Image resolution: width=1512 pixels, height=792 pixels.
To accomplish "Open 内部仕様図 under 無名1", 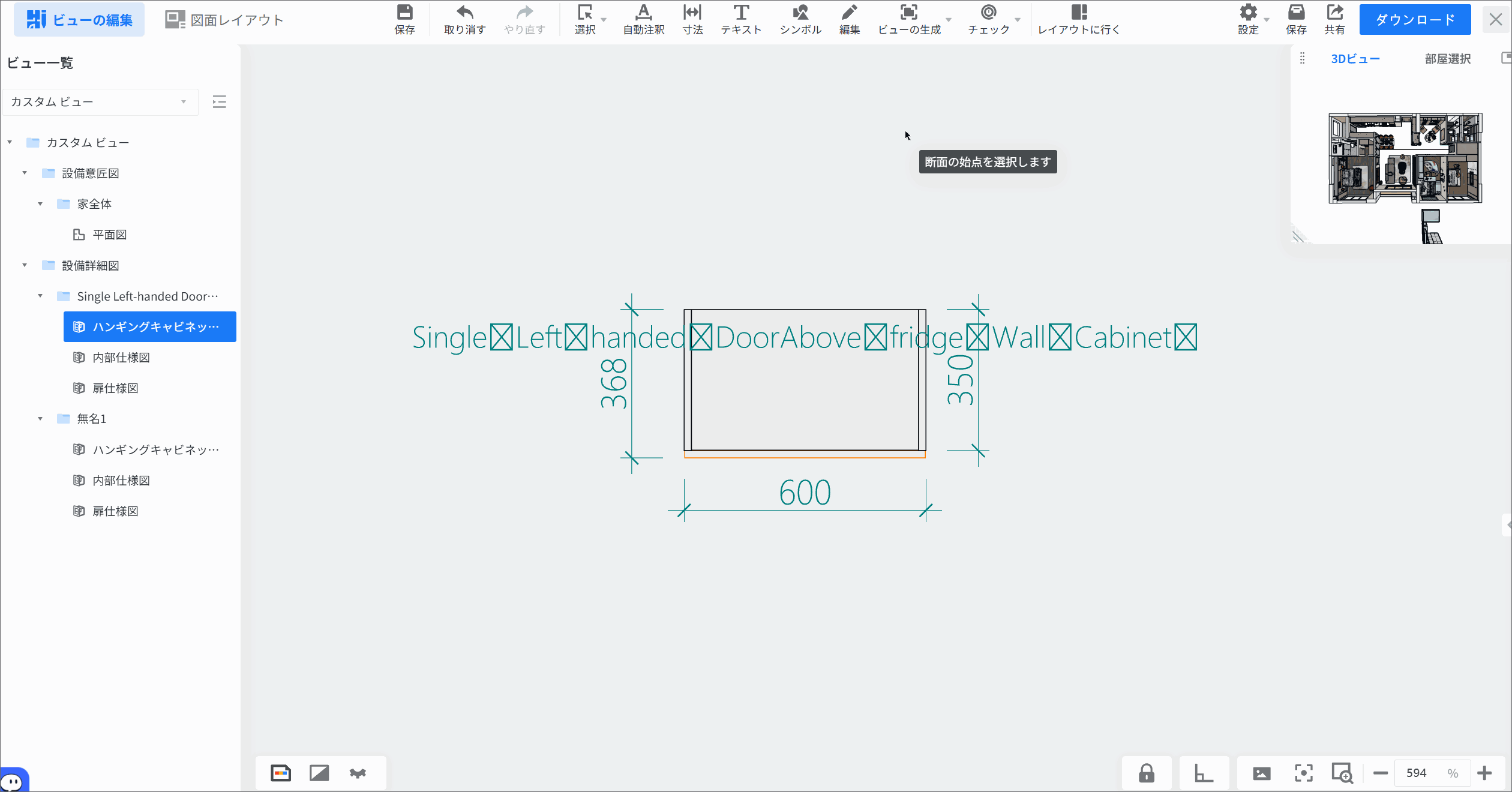I will (x=121, y=481).
